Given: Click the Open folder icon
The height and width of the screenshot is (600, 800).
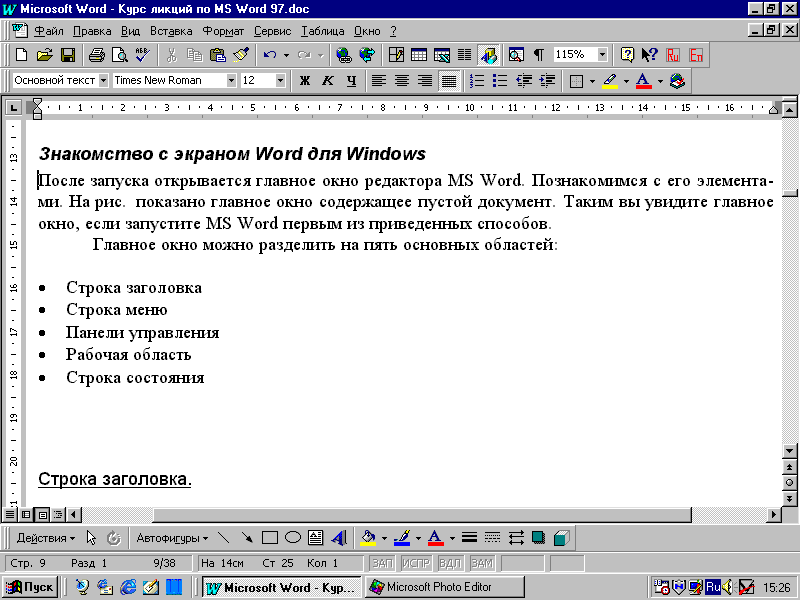Looking at the screenshot, I should point(45,55).
